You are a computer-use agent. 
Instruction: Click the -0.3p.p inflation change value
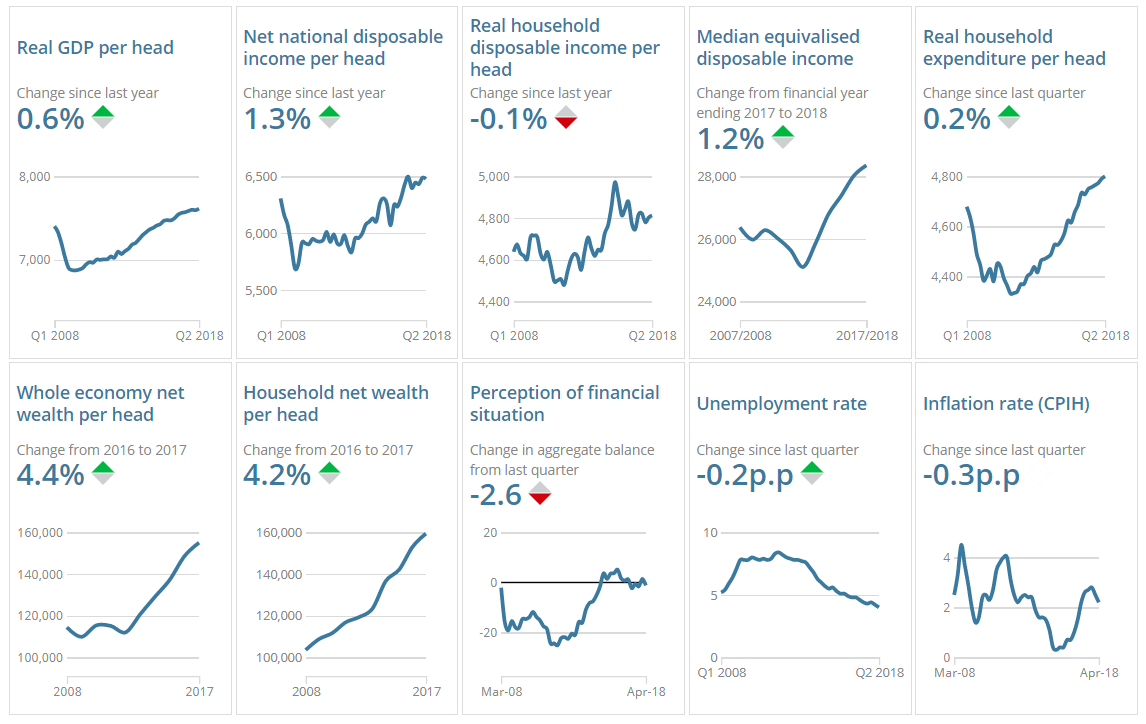[x=971, y=475]
